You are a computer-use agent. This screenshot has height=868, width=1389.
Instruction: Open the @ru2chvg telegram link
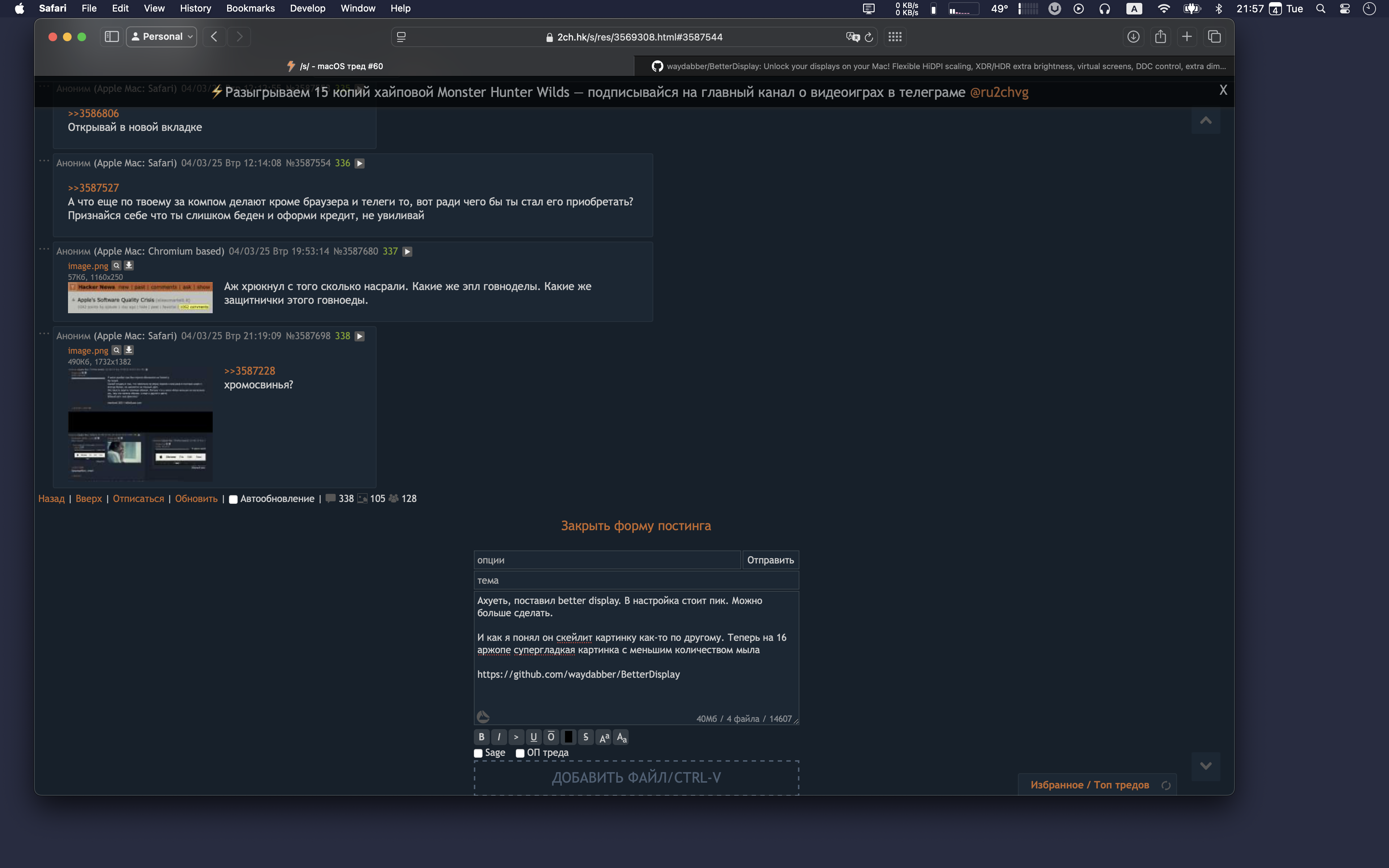(x=999, y=93)
